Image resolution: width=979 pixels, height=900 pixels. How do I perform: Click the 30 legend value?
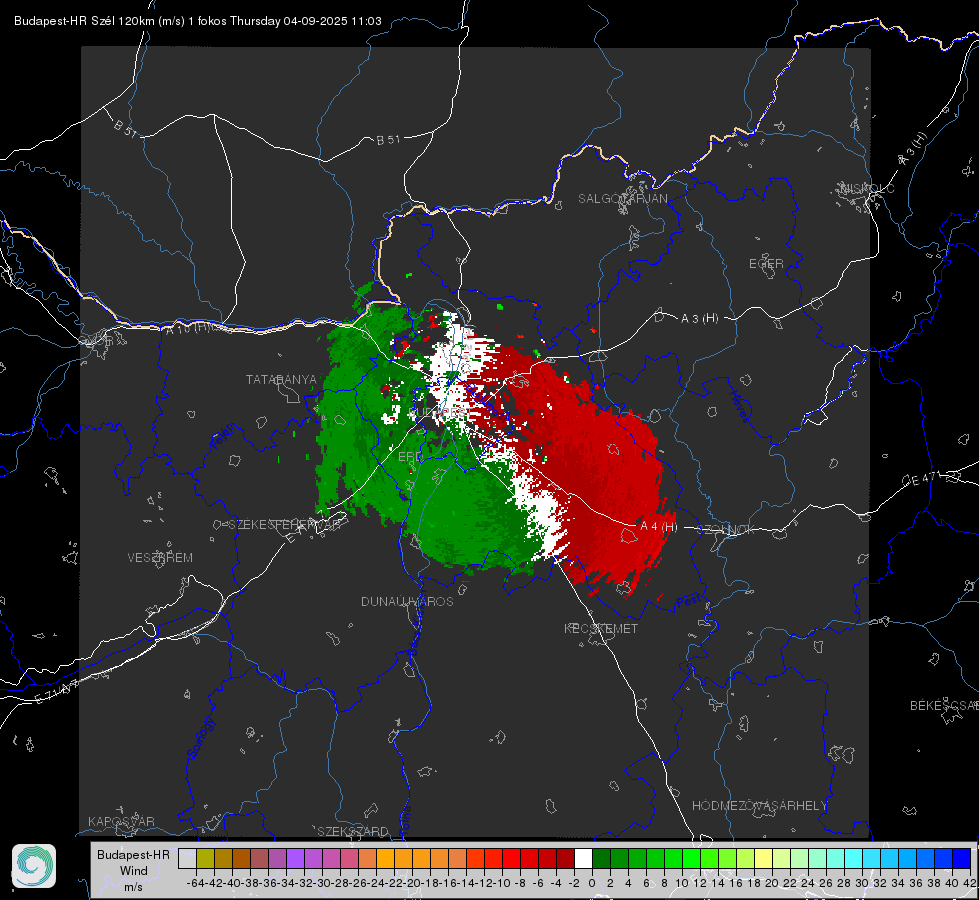(x=862, y=883)
